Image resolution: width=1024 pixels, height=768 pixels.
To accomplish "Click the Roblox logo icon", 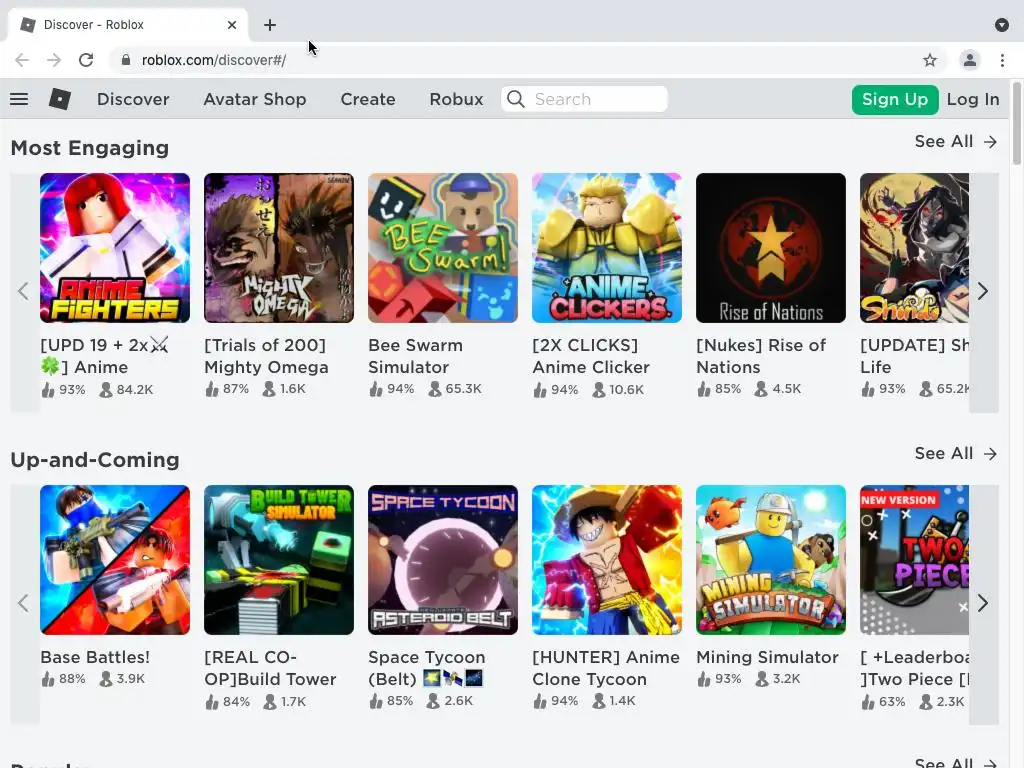I will click(59, 99).
